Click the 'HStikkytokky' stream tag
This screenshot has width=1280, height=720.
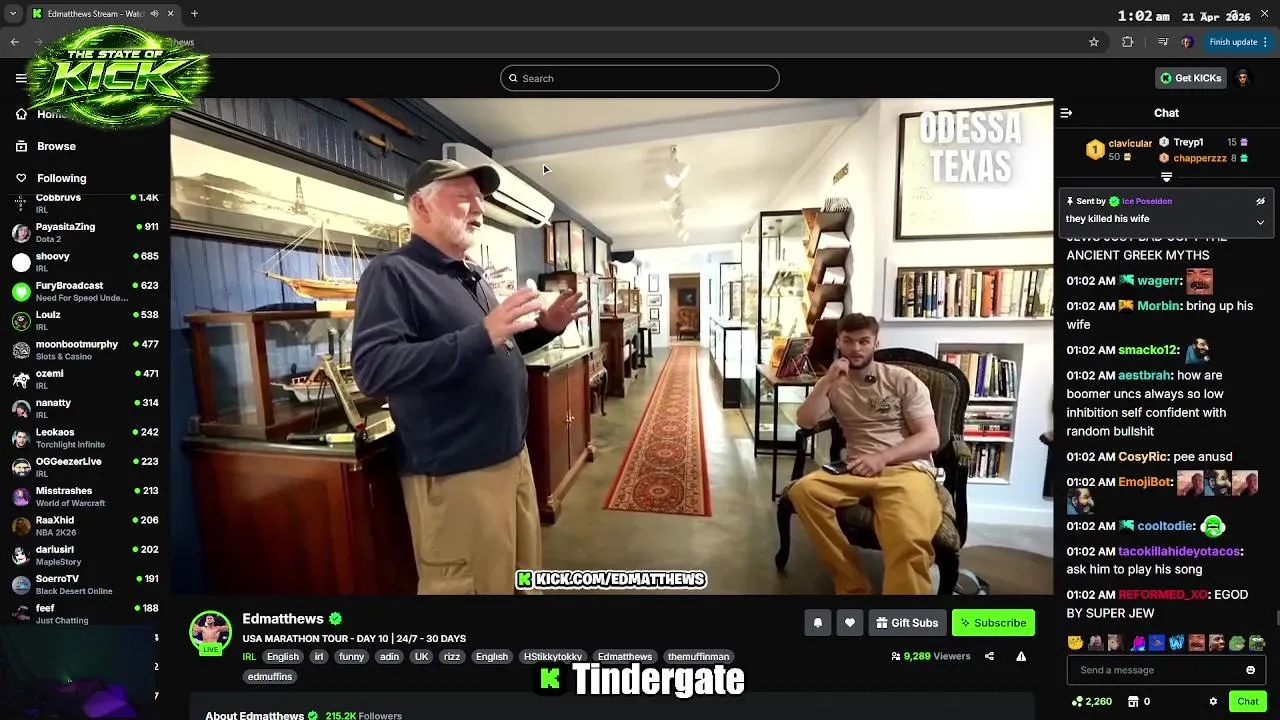pyautogui.click(x=553, y=657)
